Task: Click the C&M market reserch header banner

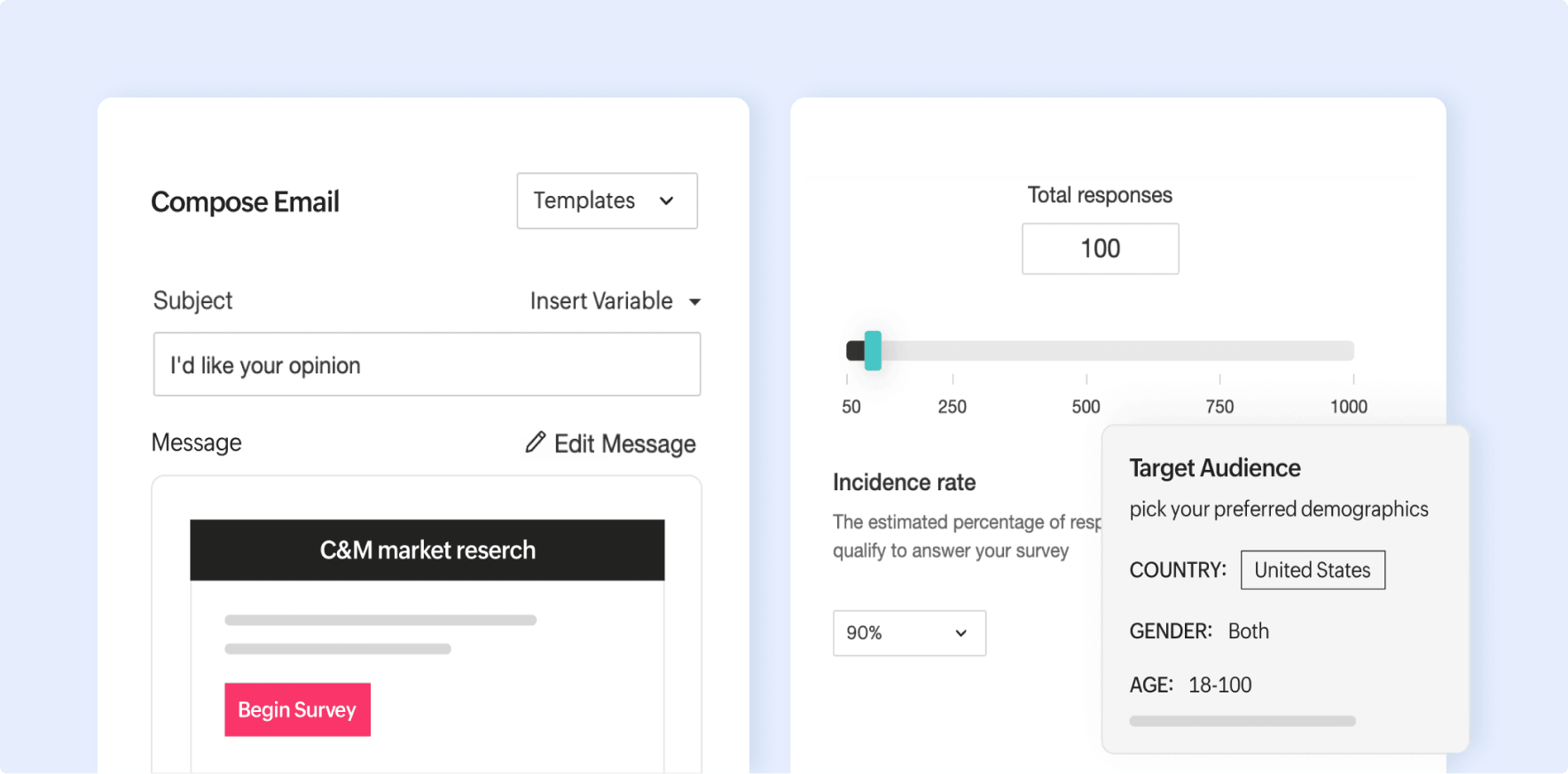Action: click(x=427, y=550)
